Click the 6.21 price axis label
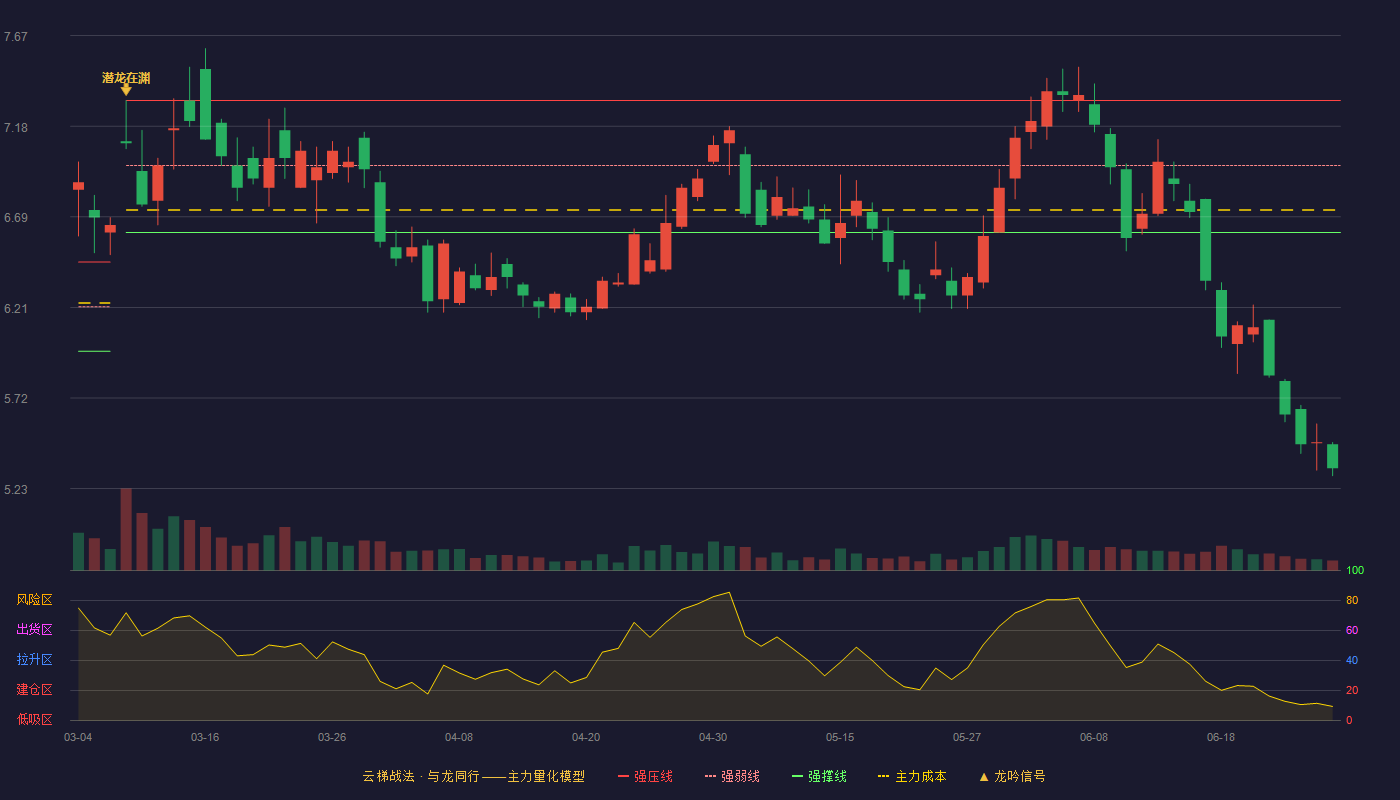 click(16, 309)
